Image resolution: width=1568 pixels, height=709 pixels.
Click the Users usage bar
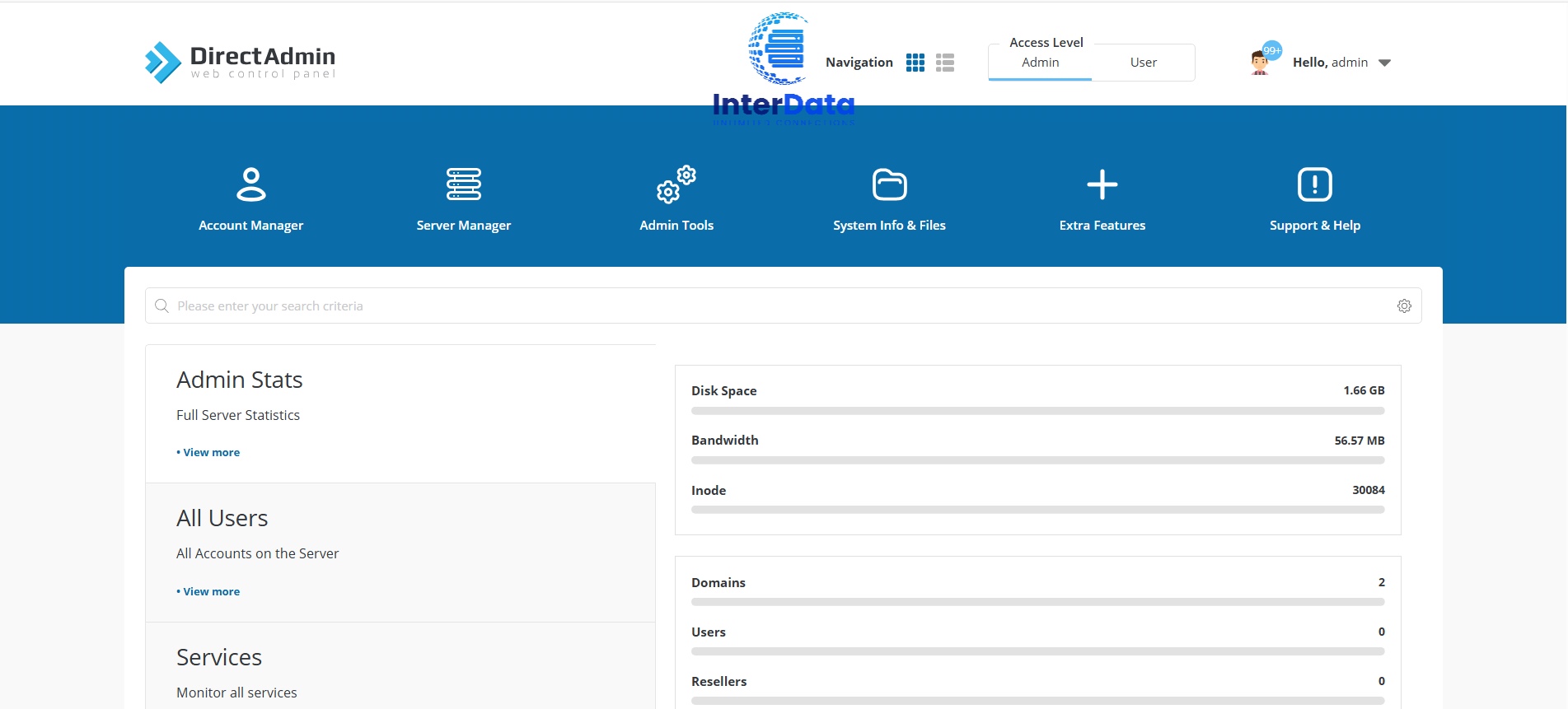click(1037, 651)
